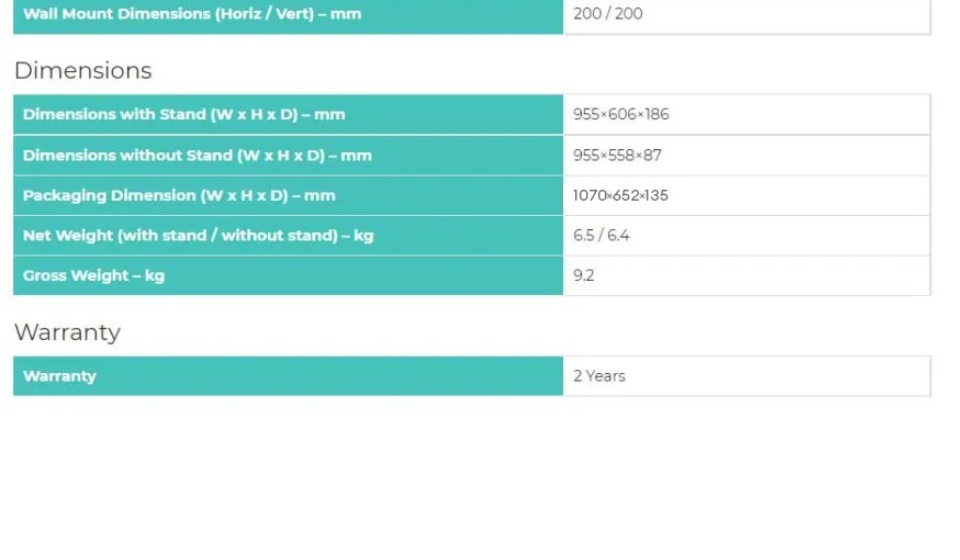Select the Packaging Dimension label cell
The height and width of the screenshot is (560, 960).
[179, 195]
